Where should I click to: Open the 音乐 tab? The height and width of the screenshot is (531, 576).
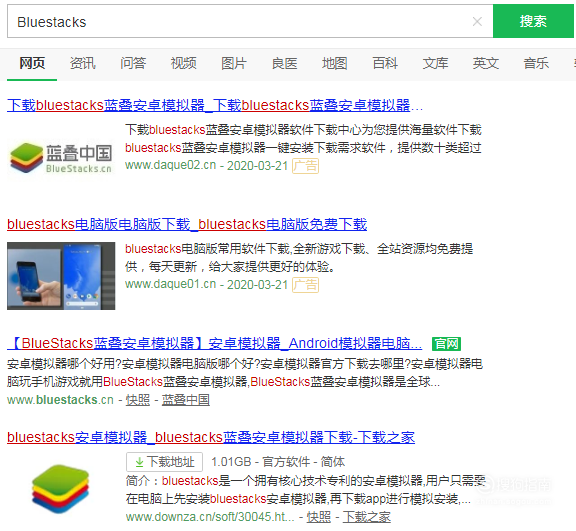tap(536, 63)
